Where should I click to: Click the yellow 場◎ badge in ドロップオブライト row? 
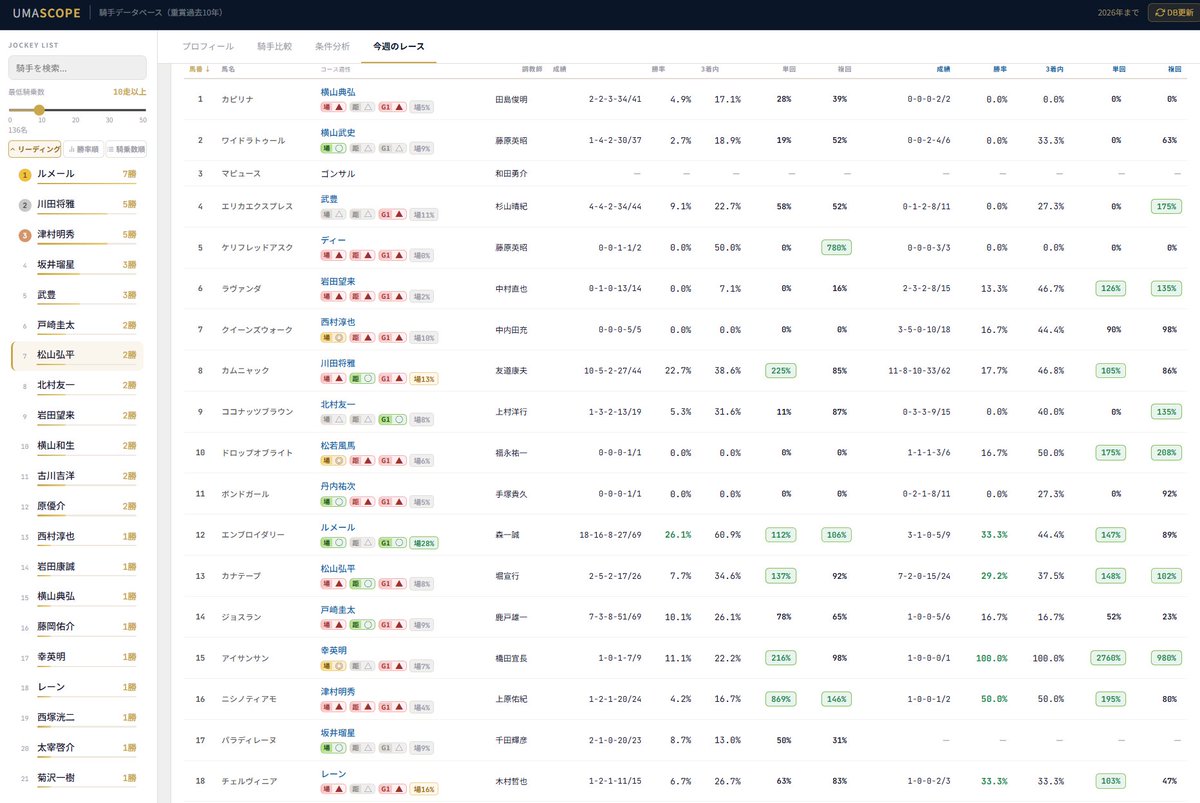pos(333,461)
